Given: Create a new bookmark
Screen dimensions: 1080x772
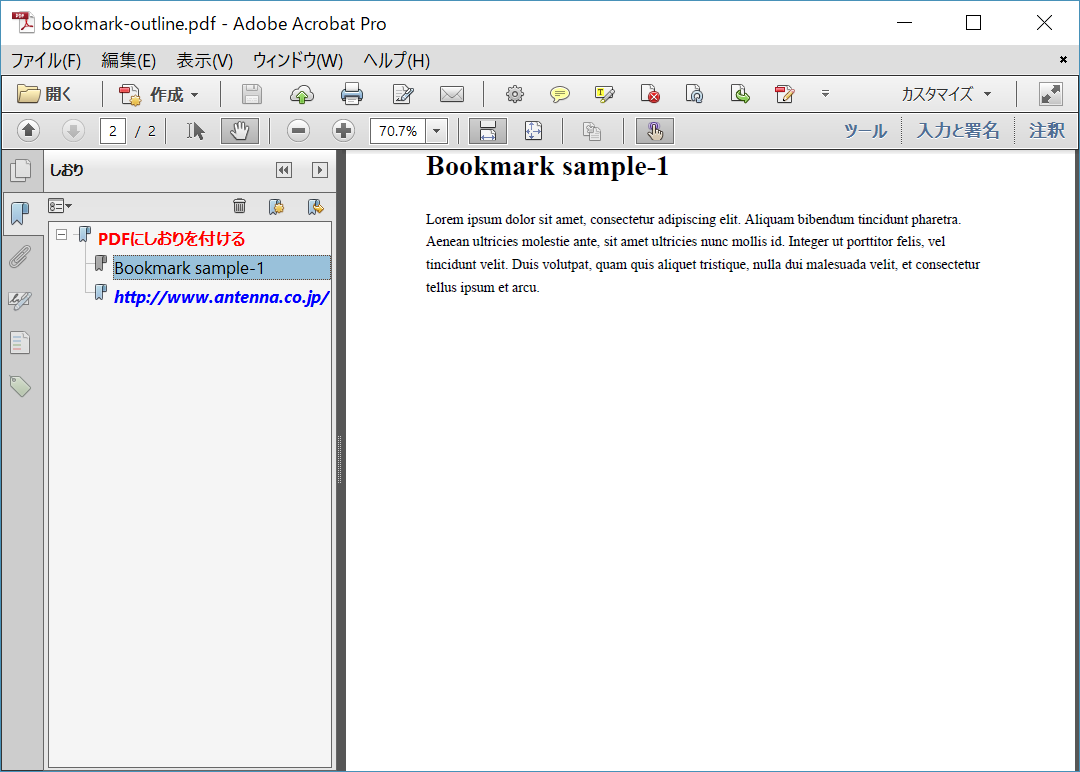Looking at the screenshot, I should pyautogui.click(x=276, y=205).
